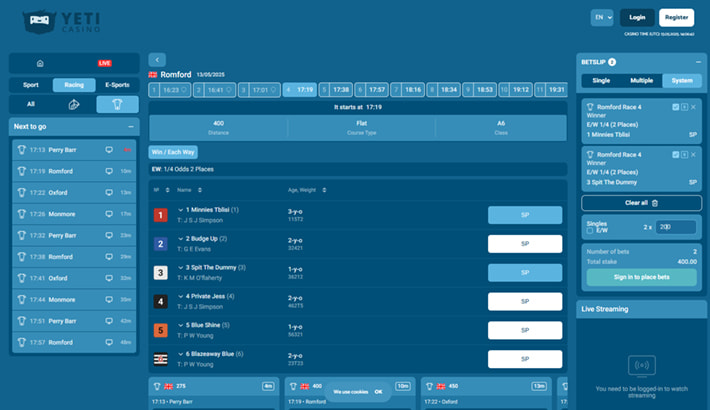Select SP odds for Blue Shine
The width and height of the screenshot is (710, 410).
point(525,330)
